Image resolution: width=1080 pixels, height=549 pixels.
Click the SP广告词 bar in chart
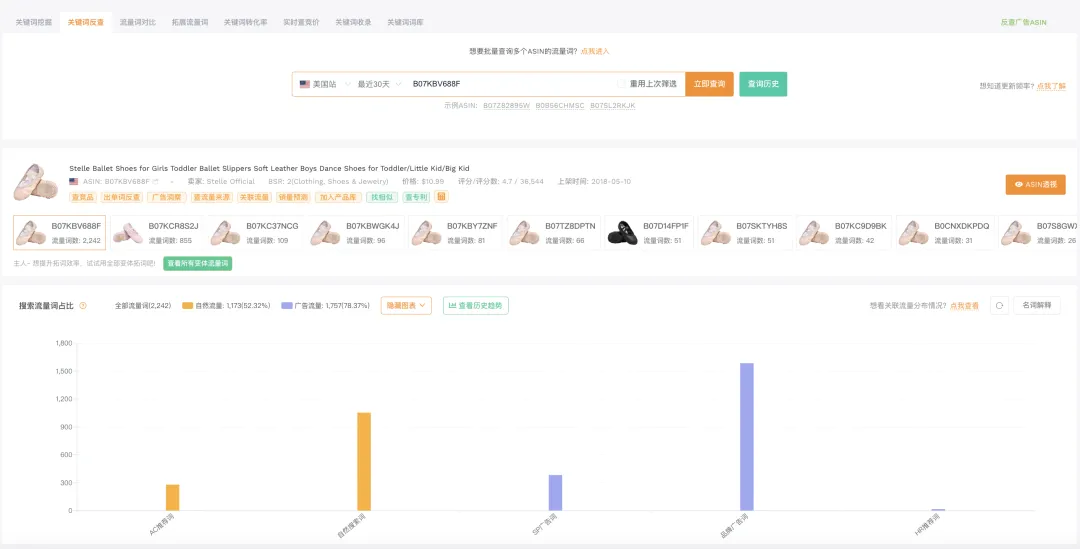555,493
